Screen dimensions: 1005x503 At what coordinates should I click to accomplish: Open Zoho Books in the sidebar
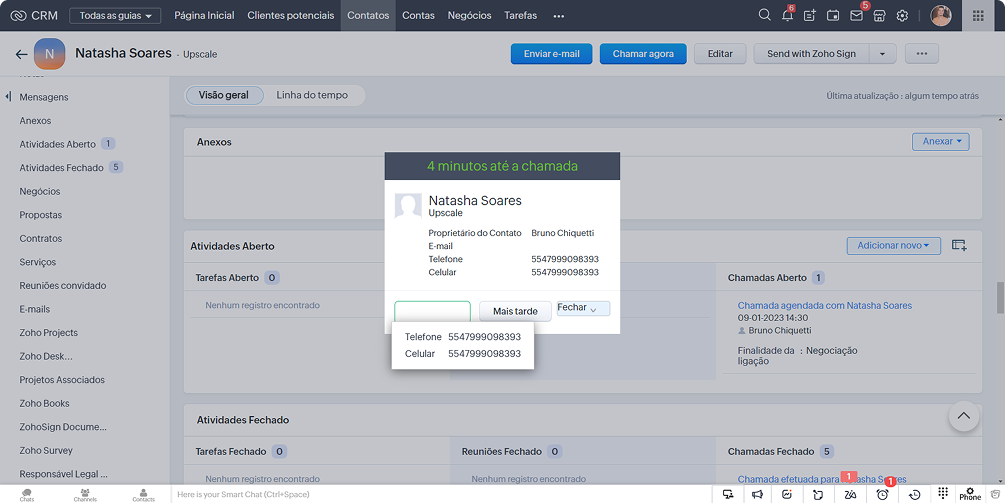pos(44,403)
